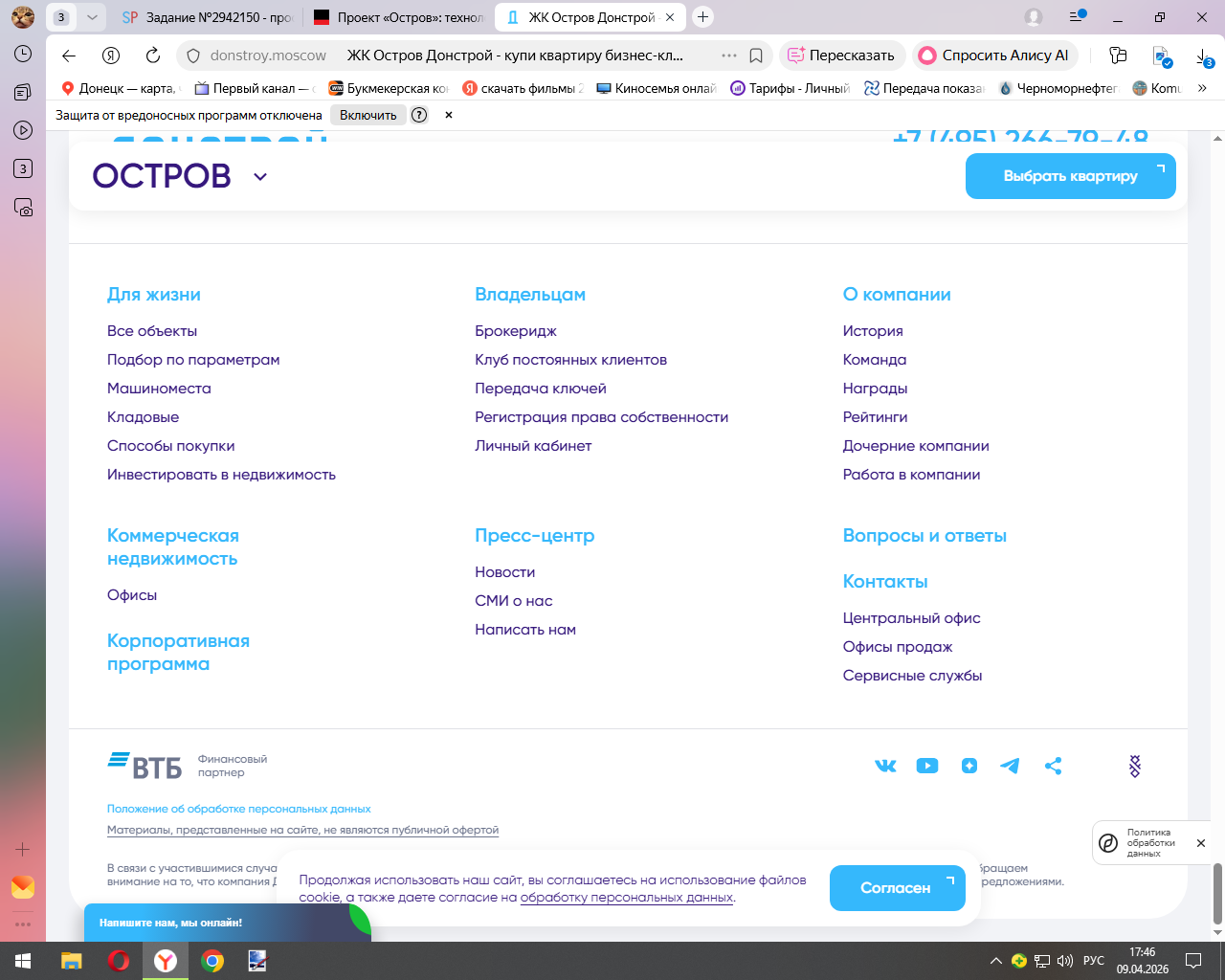Image resolution: width=1225 pixels, height=980 pixels.
Task: Go back with browser back arrow
Action: (68, 56)
